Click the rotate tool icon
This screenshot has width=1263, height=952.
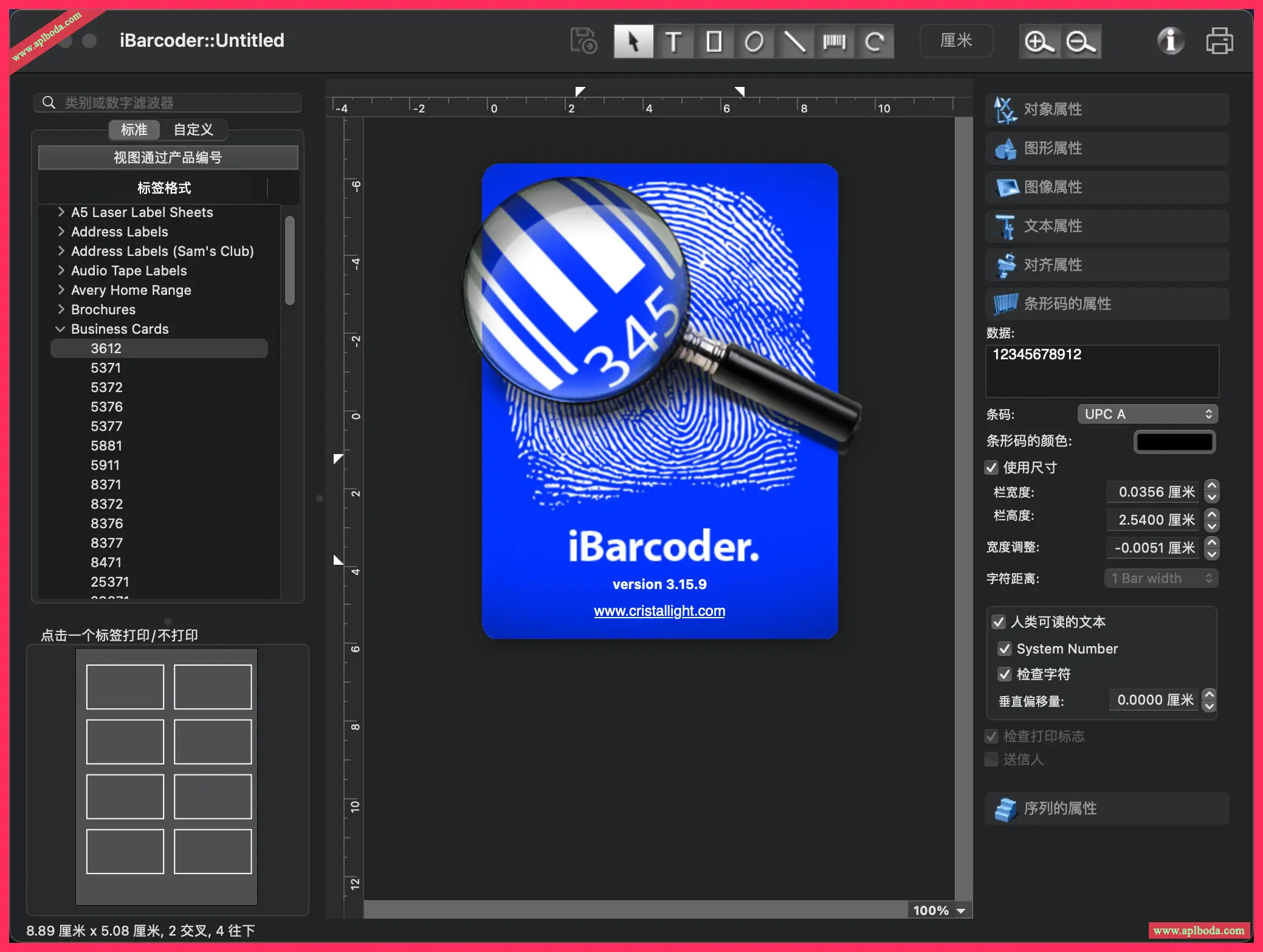pyautogui.click(x=874, y=41)
